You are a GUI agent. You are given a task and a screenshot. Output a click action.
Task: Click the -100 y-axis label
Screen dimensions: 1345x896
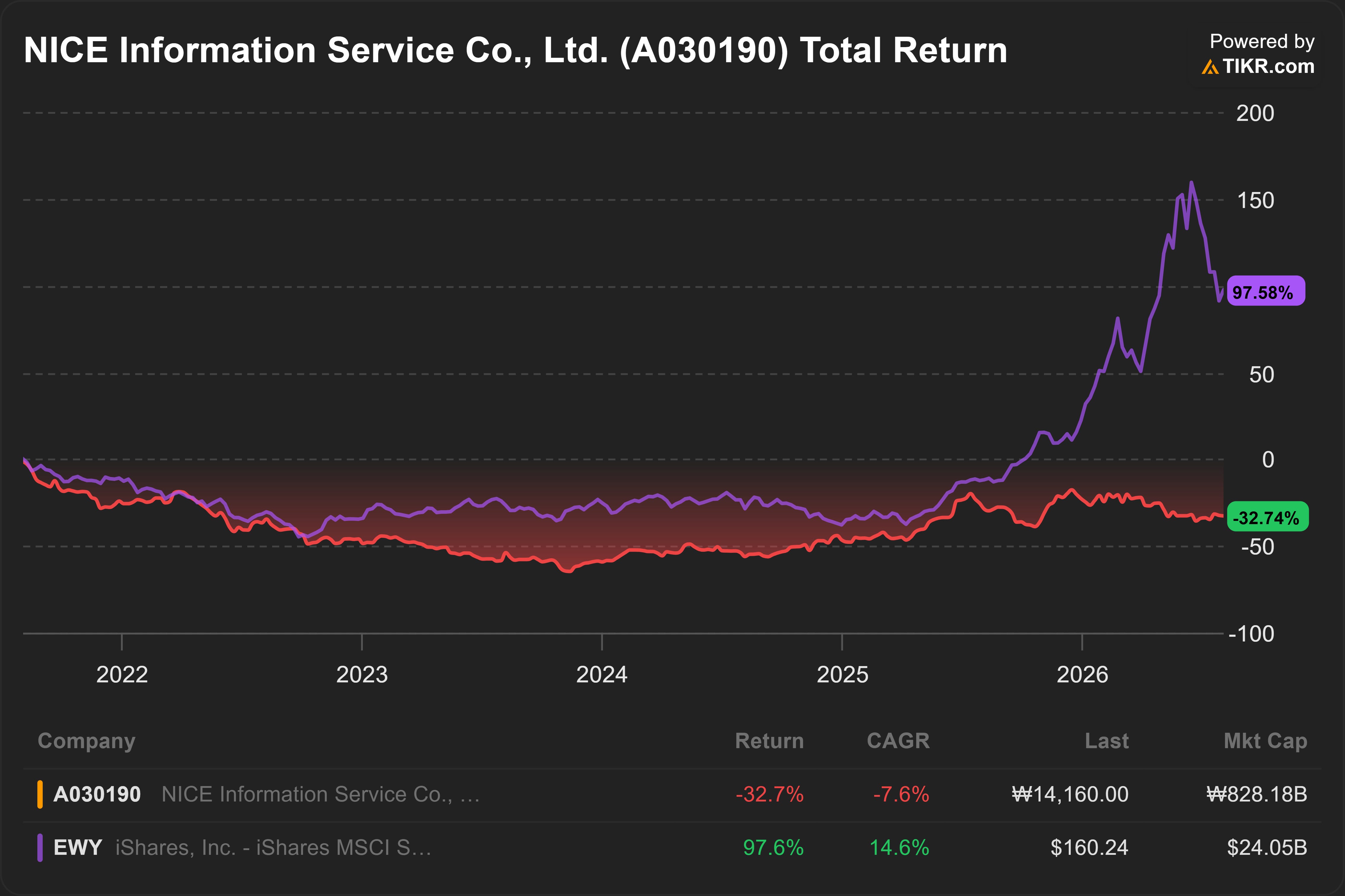[x=1251, y=634]
